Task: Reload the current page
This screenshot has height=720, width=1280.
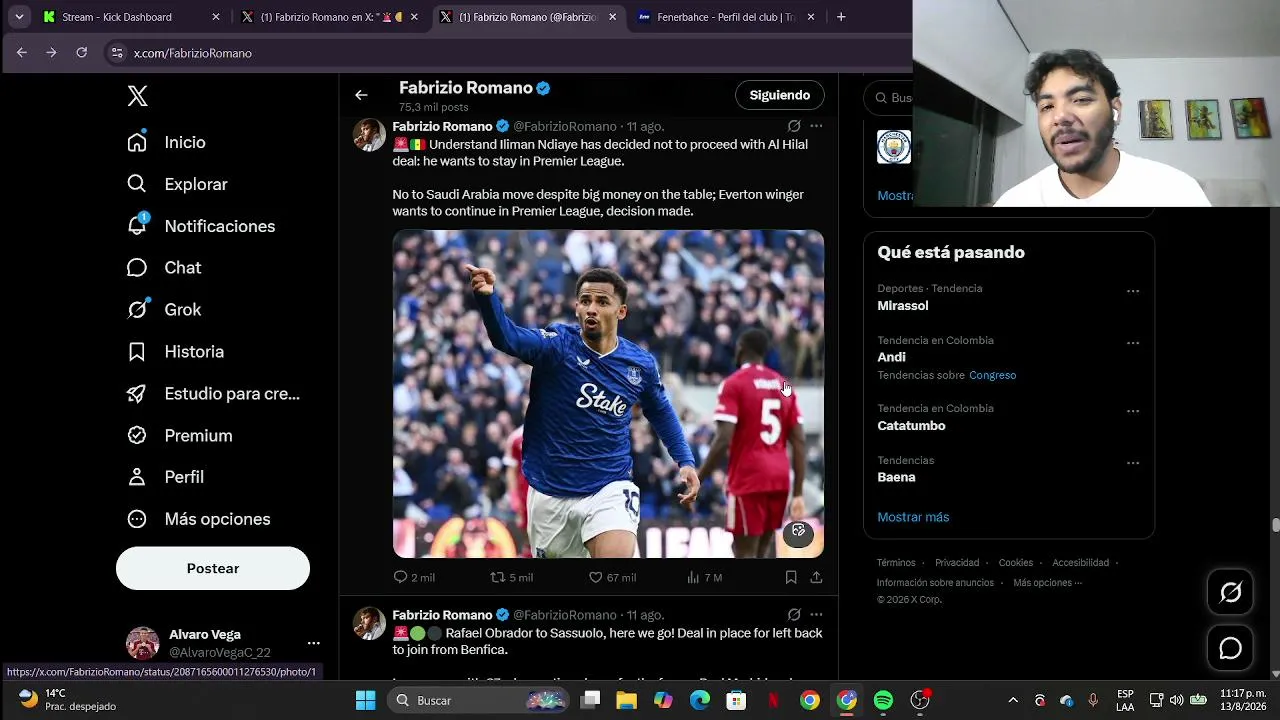Action: coord(82,53)
